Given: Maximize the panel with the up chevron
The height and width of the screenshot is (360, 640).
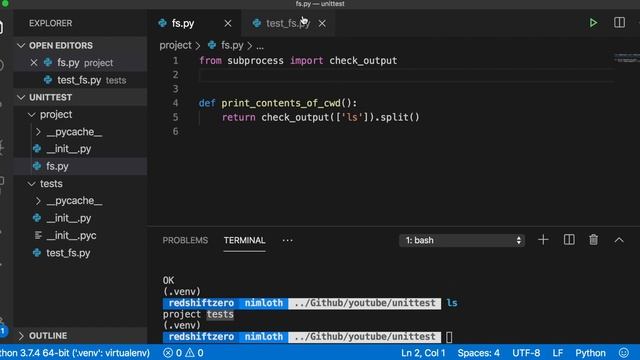Looking at the screenshot, I should 619,240.
